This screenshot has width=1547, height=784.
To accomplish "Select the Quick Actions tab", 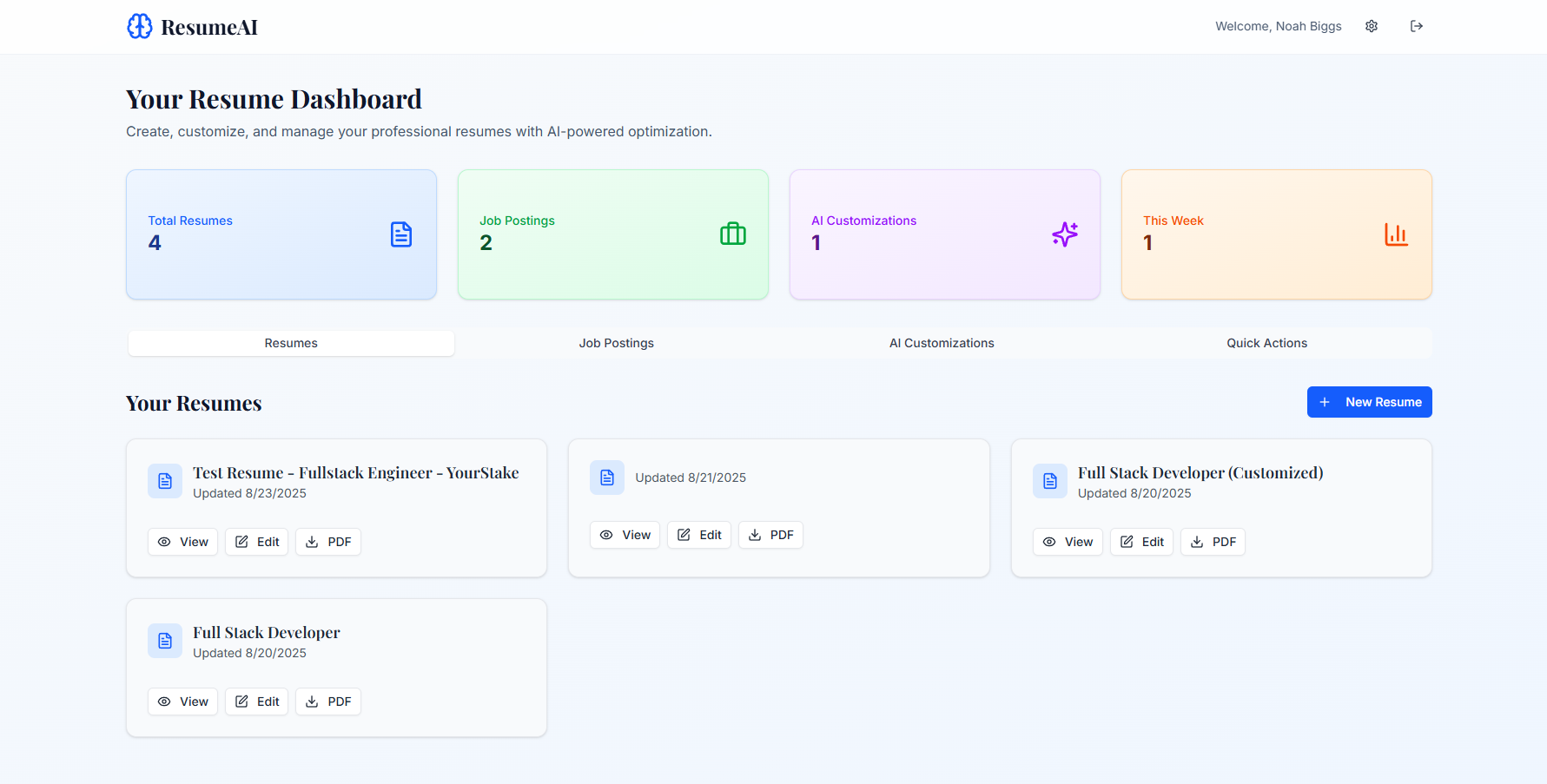I will (1266, 343).
